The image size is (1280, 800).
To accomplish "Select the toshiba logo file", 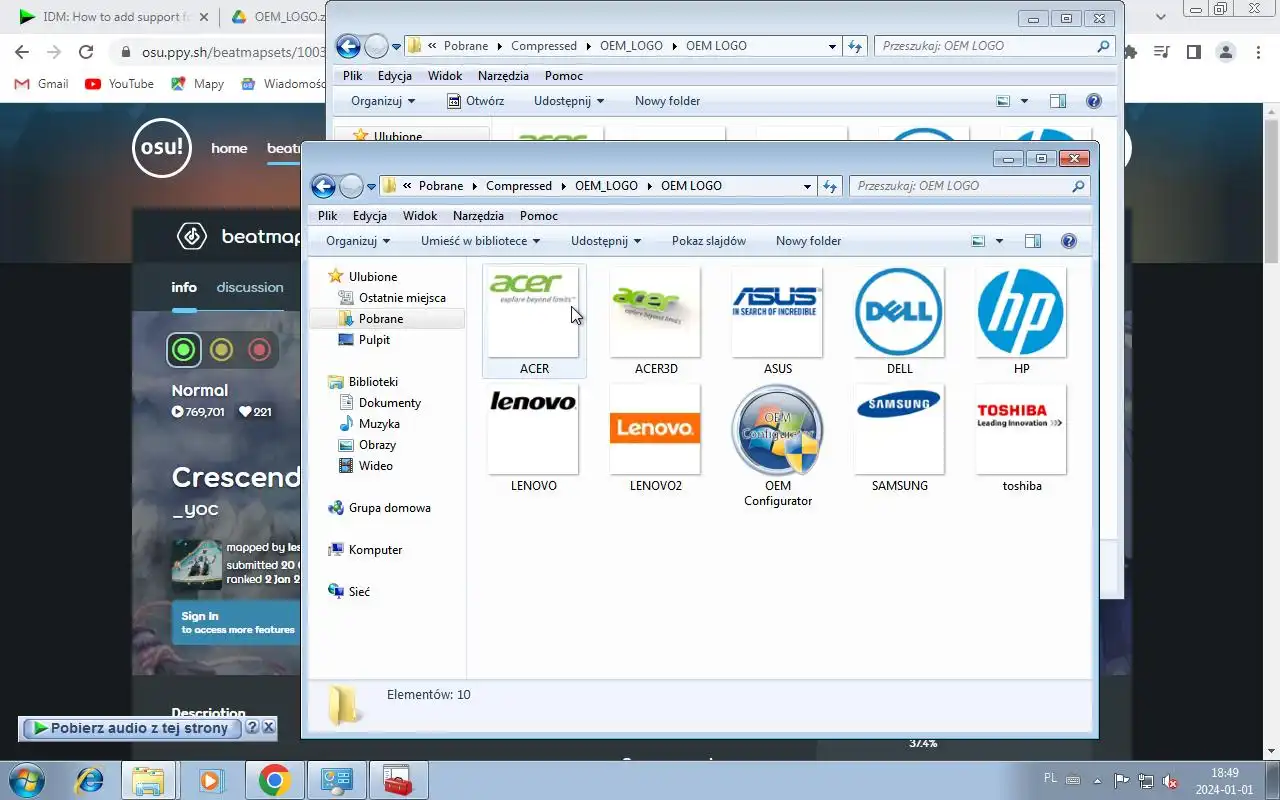I will (x=1021, y=438).
